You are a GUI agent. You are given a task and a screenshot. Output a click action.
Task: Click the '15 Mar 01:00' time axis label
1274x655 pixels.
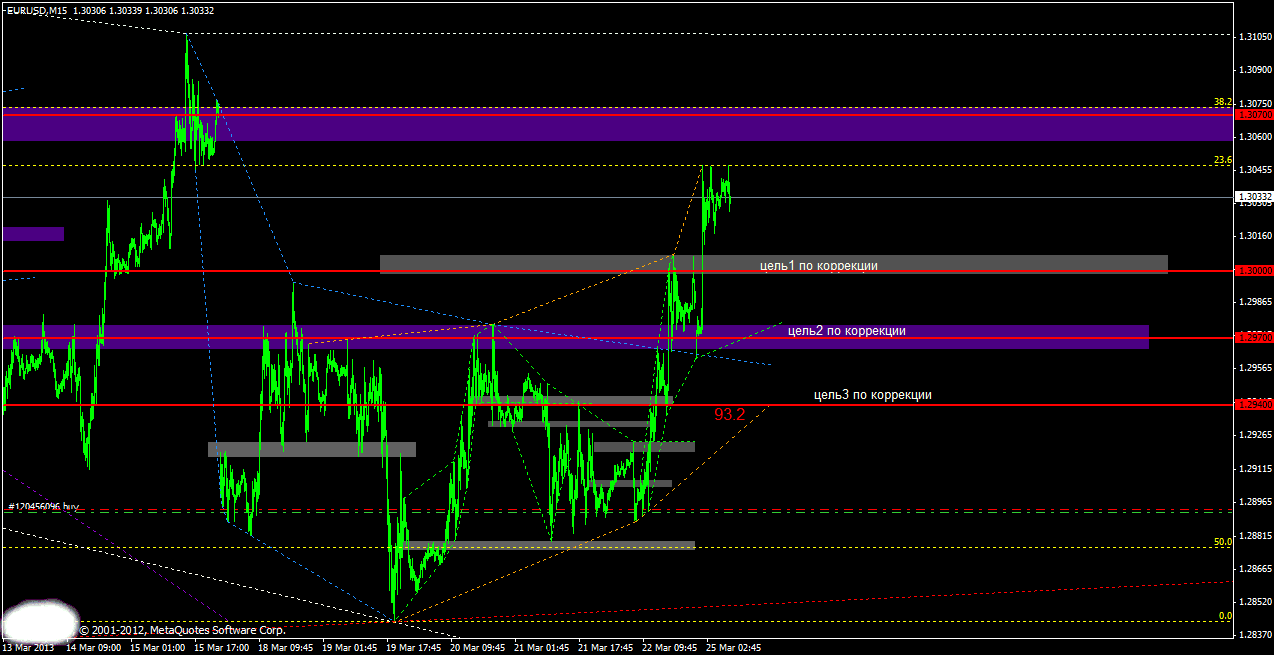158,648
